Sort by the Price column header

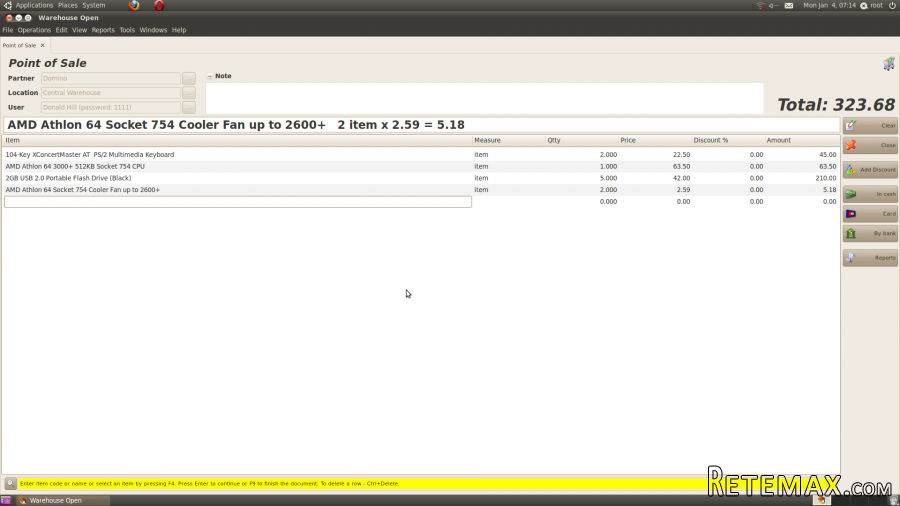point(655,140)
